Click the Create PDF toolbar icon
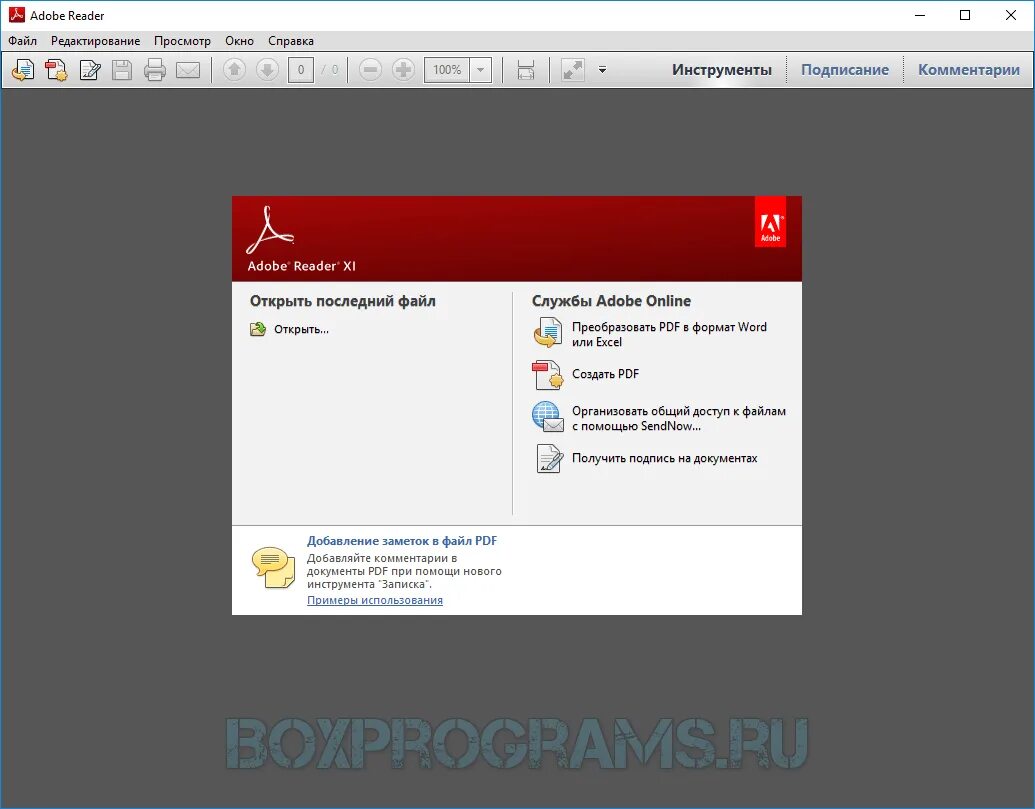Viewport: 1035px width, 809px height. pyautogui.click(x=56, y=70)
